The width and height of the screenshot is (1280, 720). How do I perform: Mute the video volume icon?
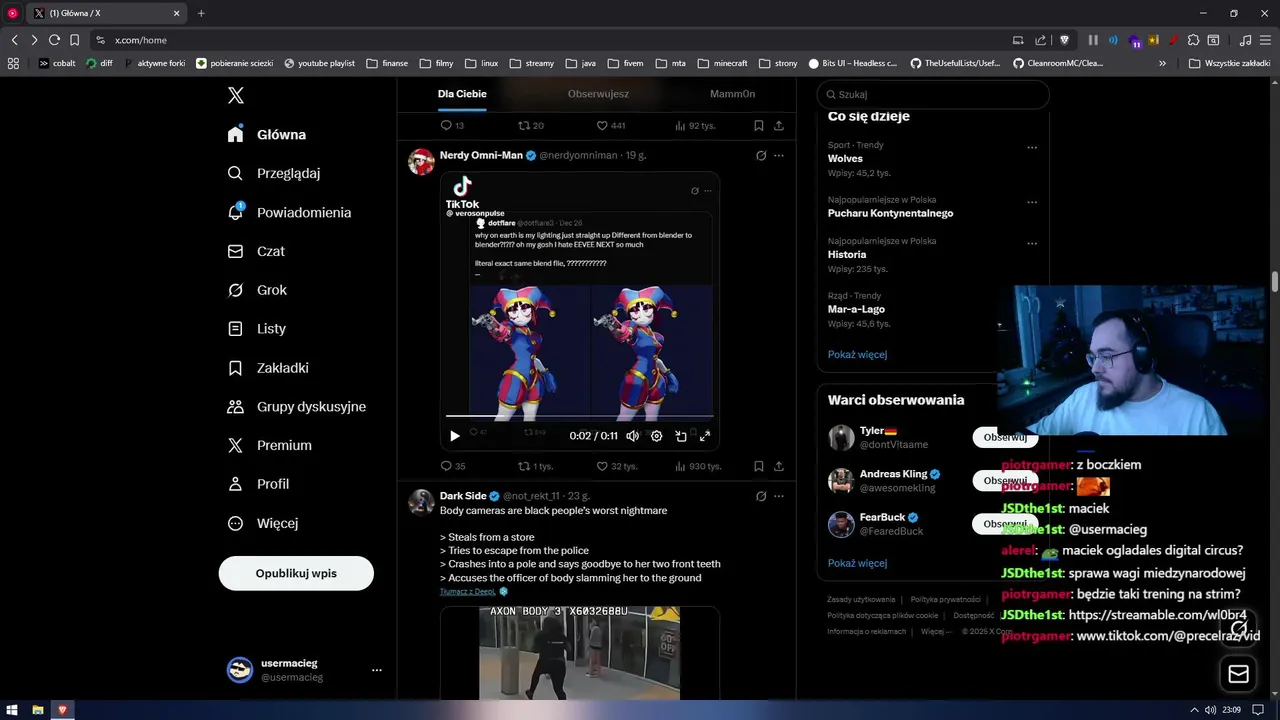(632, 436)
